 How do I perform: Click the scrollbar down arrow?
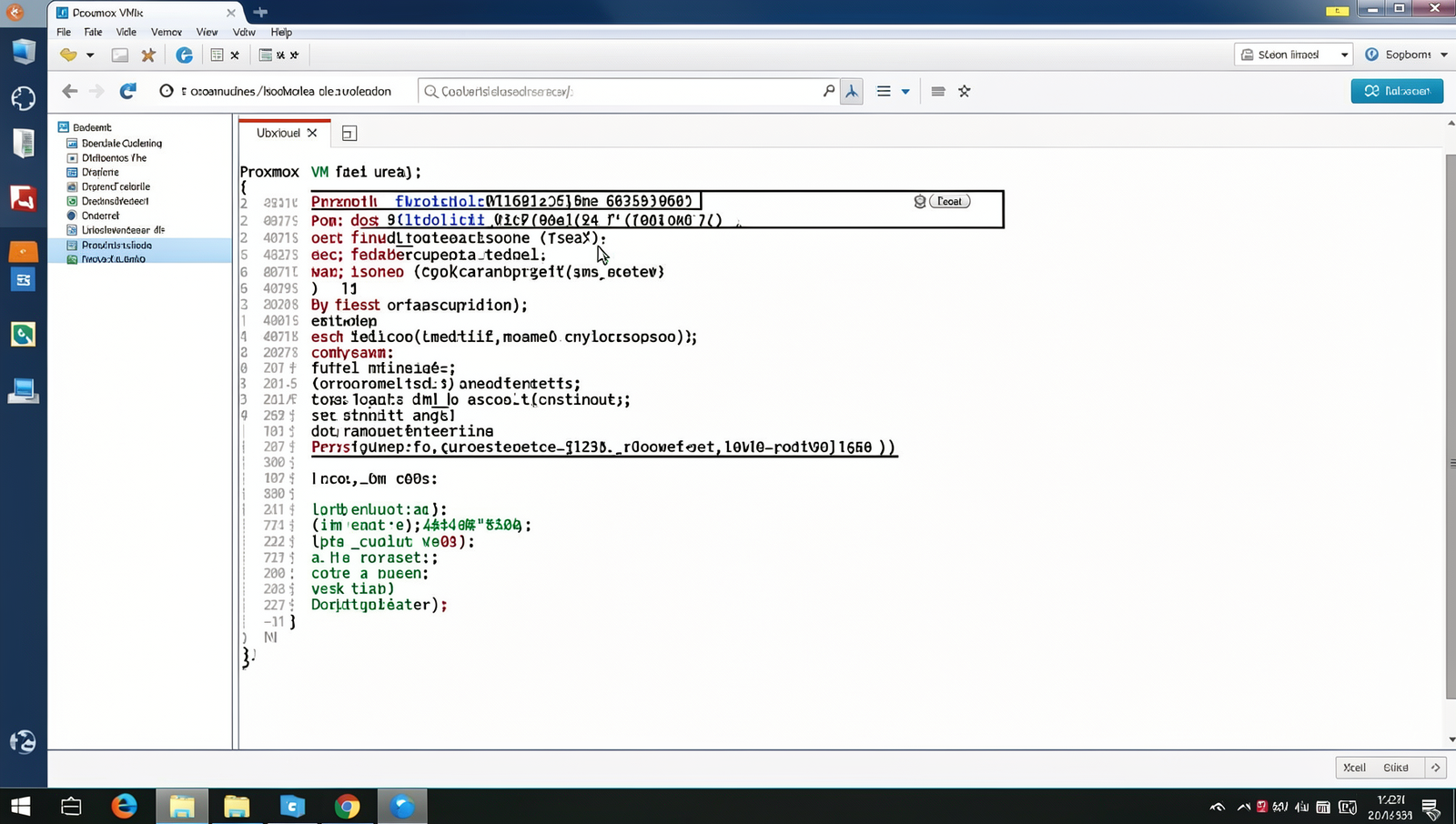pyautogui.click(x=1451, y=739)
